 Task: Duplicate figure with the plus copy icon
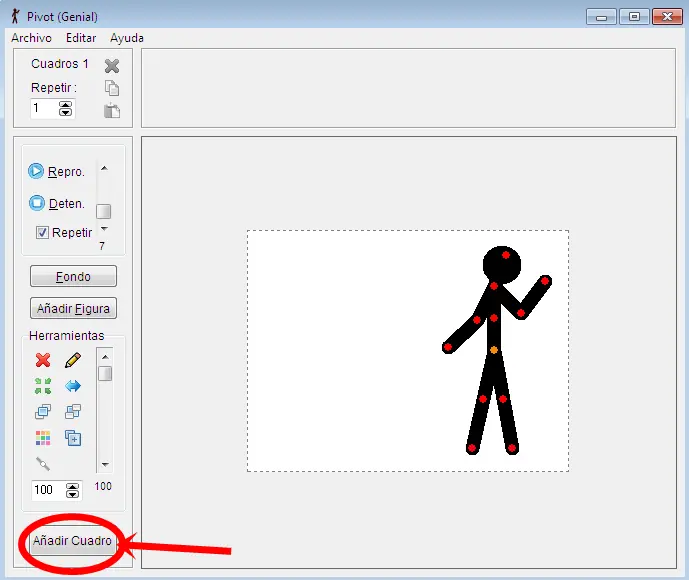click(x=73, y=438)
